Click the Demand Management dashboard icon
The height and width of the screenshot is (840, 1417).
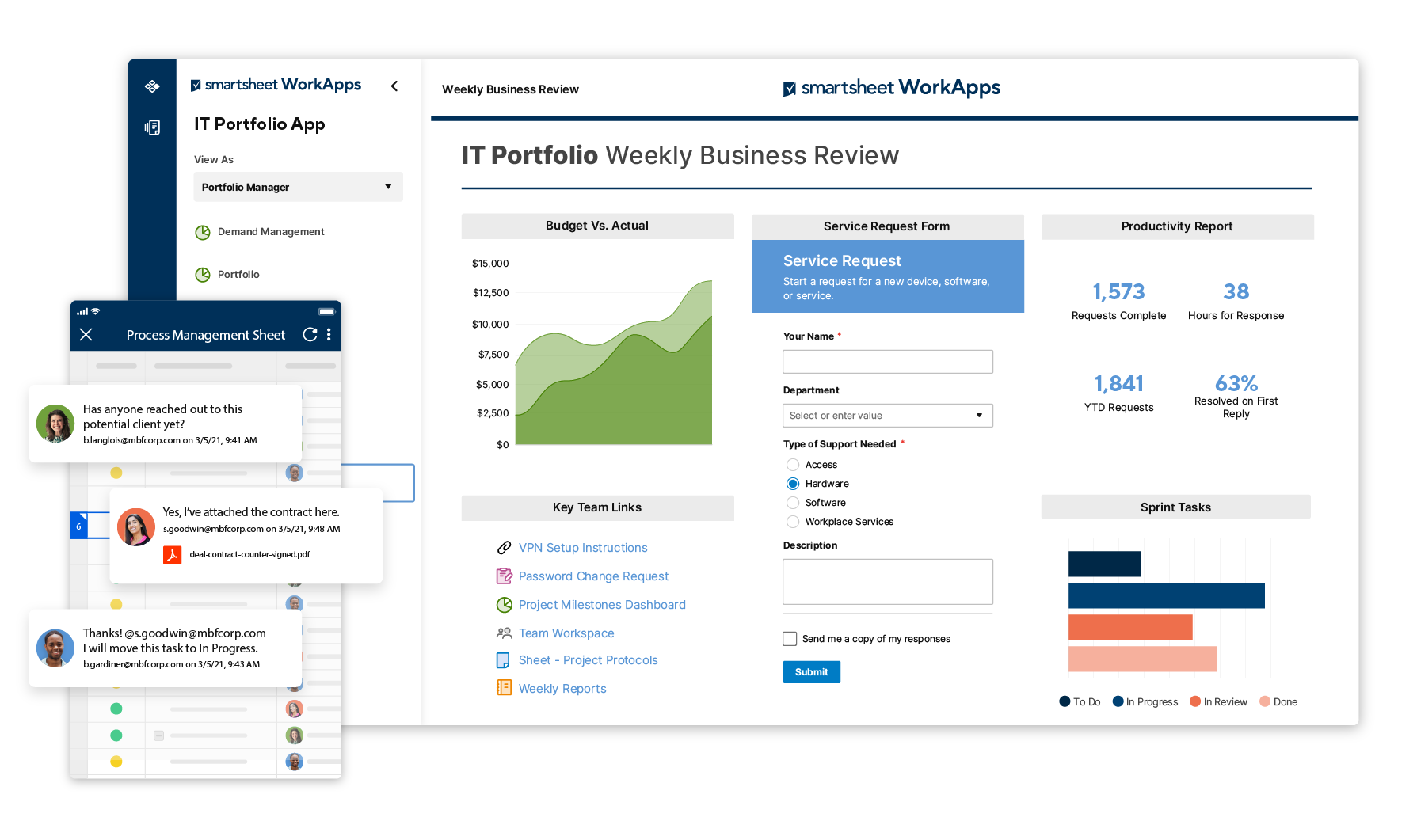203,232
